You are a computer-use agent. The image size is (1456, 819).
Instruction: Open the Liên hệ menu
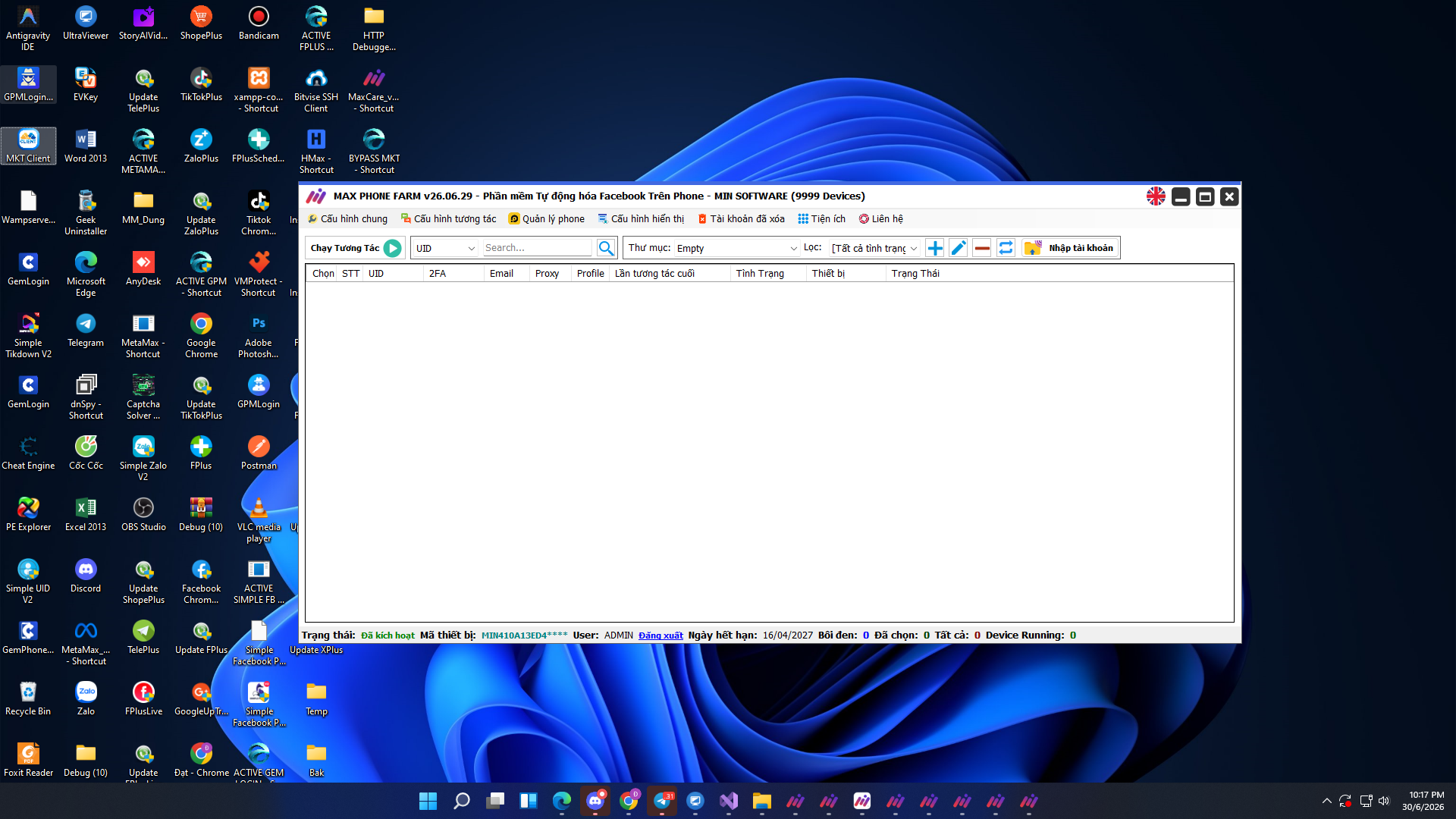click(880, 219)
